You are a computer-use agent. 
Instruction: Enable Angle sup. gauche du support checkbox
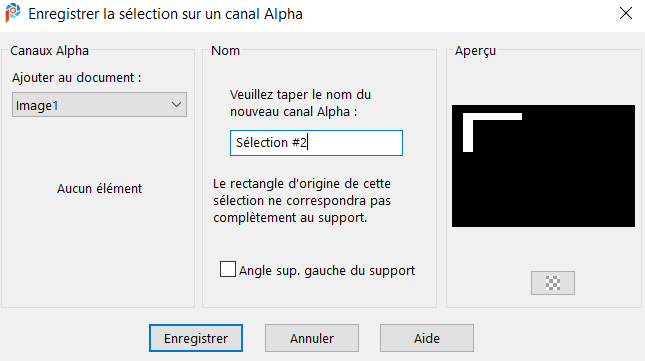click(227, 269)
